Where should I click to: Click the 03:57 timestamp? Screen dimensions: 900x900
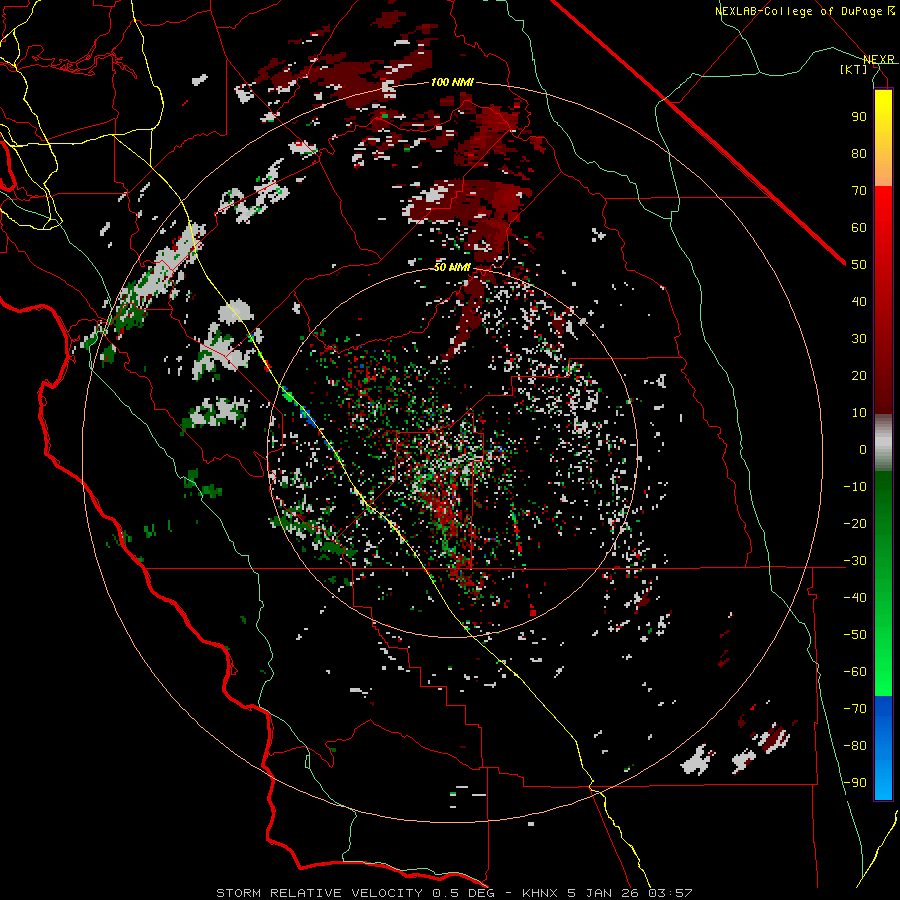670,893
